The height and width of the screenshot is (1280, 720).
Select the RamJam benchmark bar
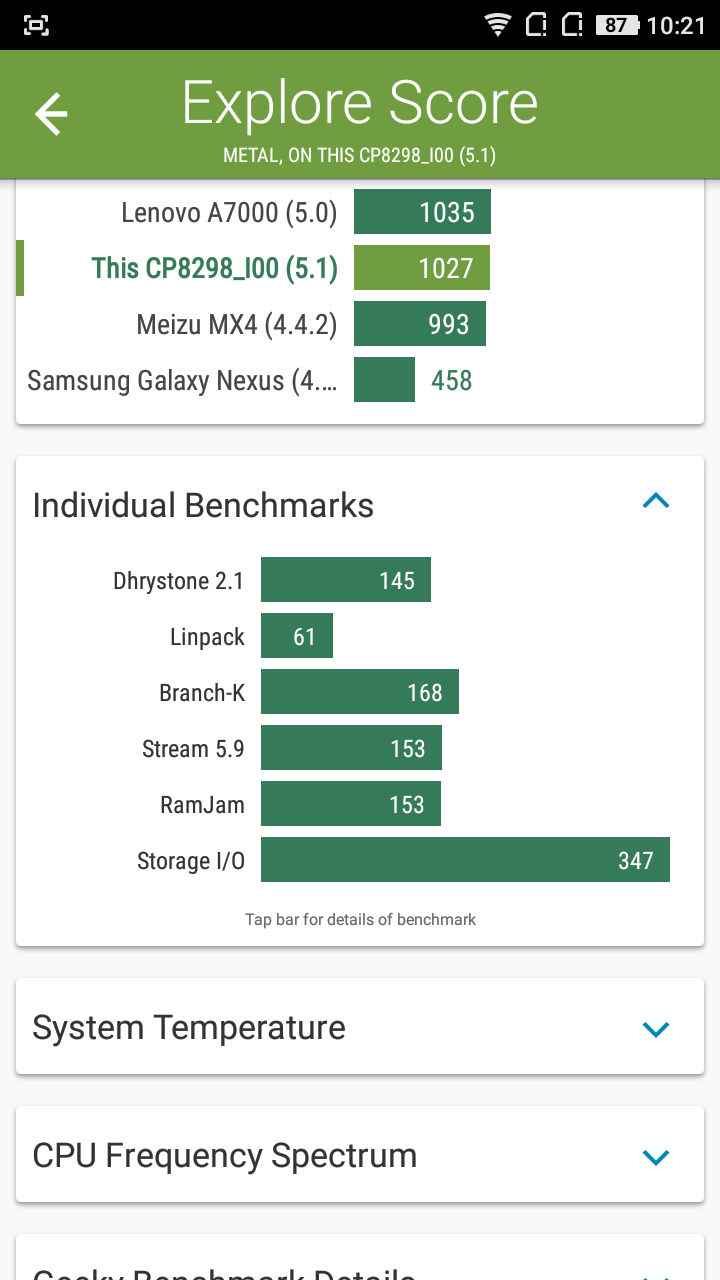(x=350, y=805)
